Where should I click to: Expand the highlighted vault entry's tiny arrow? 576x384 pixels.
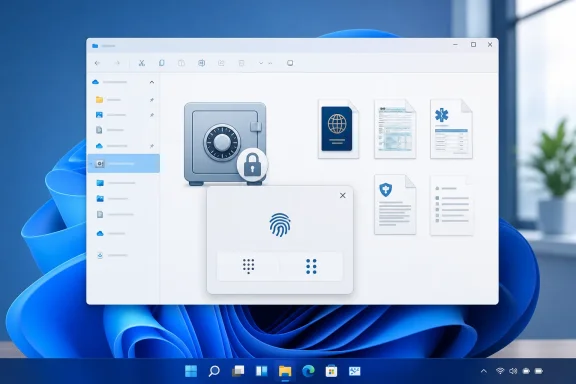(x=91, y=164)
